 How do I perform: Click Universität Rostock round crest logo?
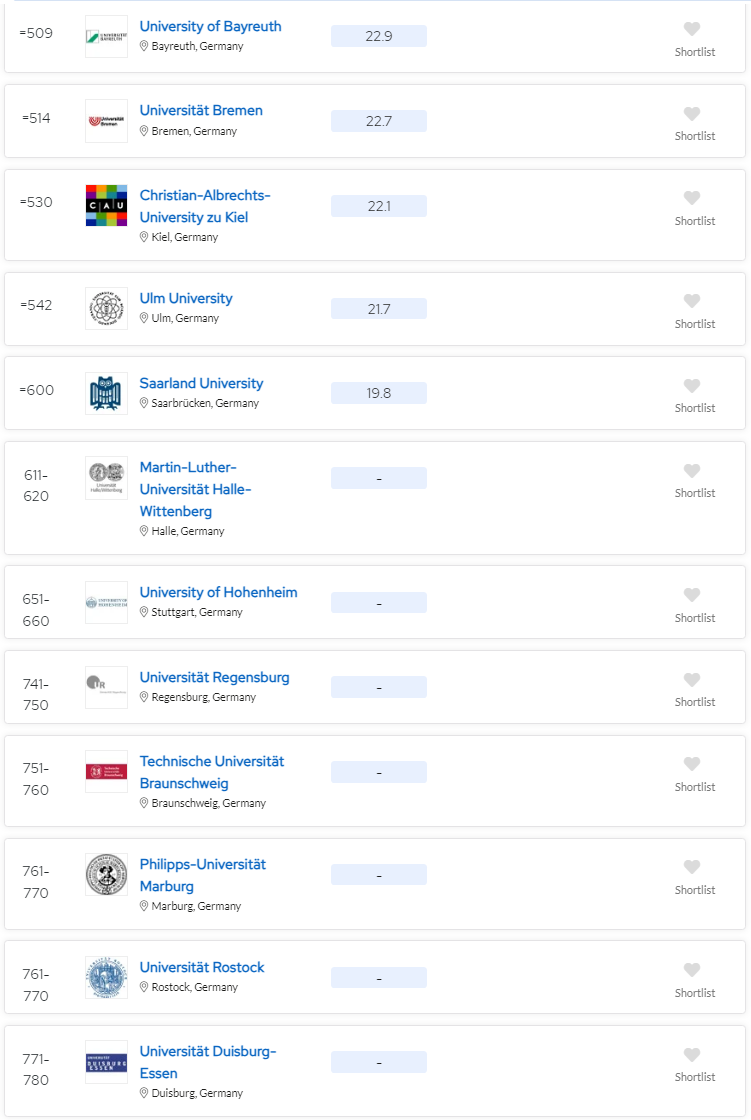tap(106, 977)
